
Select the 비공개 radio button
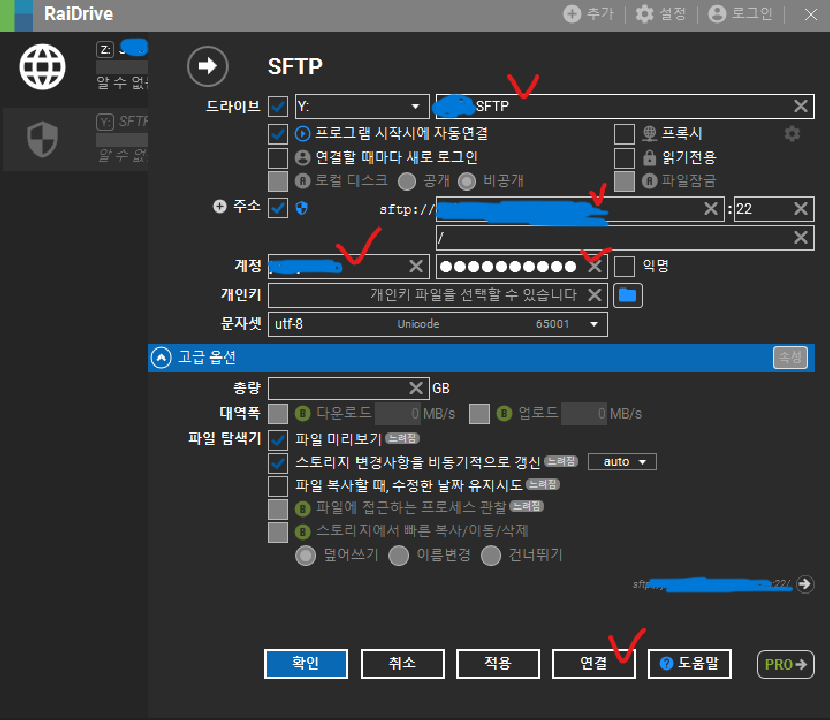click(467, 182)
